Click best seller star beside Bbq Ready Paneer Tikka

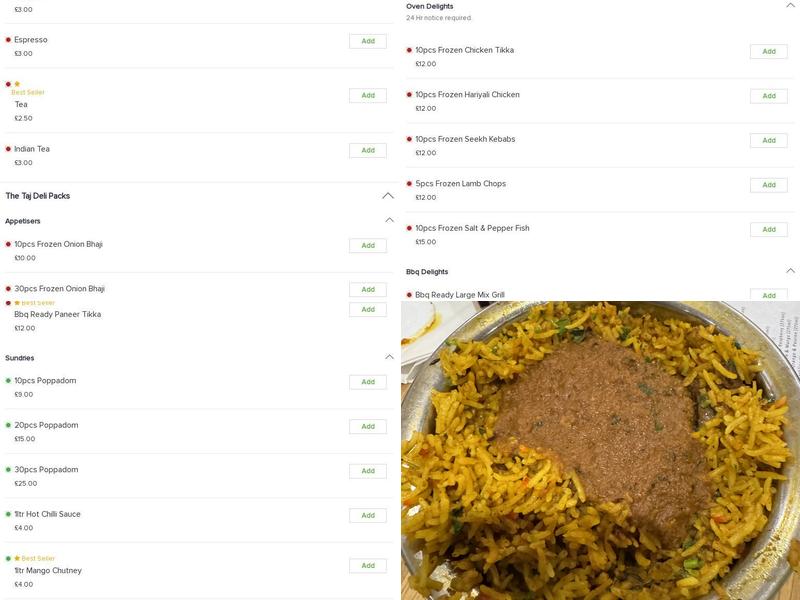(x=18, y=300)
